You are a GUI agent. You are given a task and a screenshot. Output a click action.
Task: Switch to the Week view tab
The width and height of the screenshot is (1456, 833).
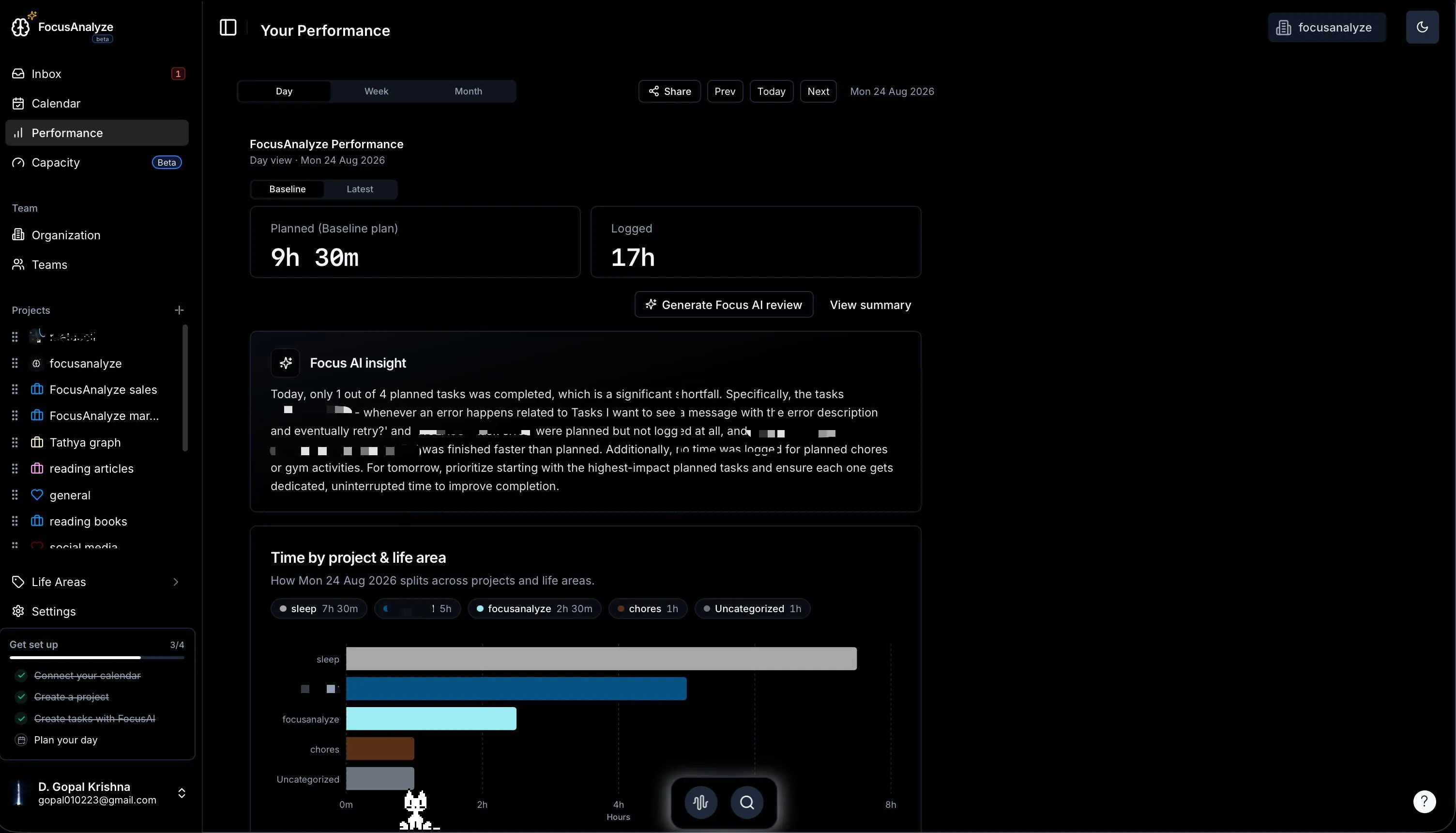[x=376, y=92]
